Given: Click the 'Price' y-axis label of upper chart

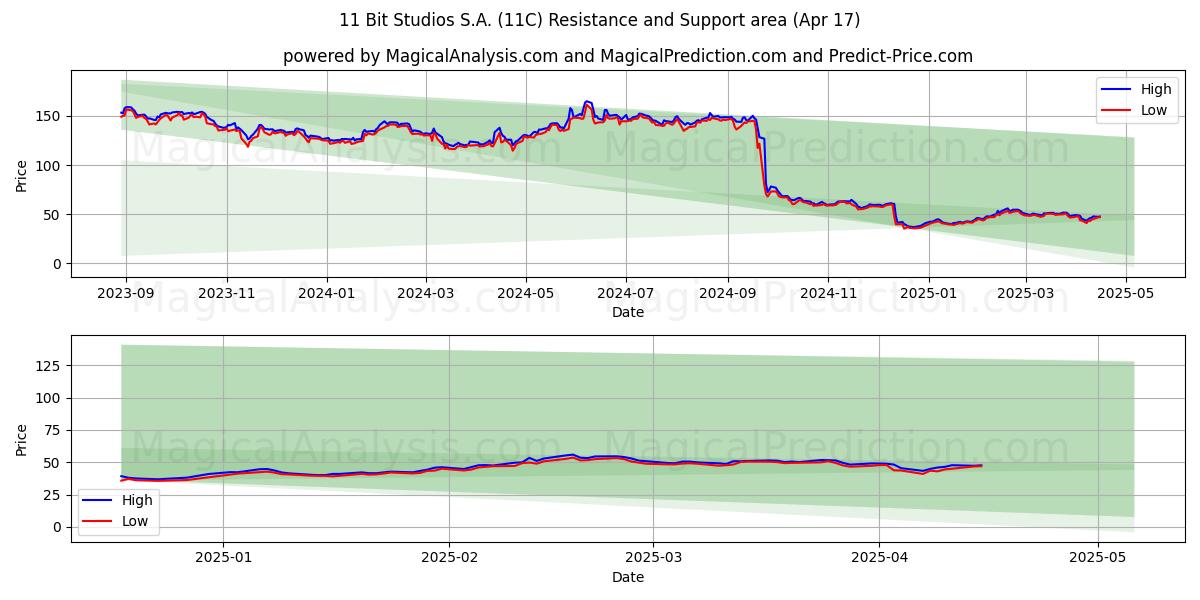Looking at the screenshot, I should pyautogui.click(x=22, y=174).
